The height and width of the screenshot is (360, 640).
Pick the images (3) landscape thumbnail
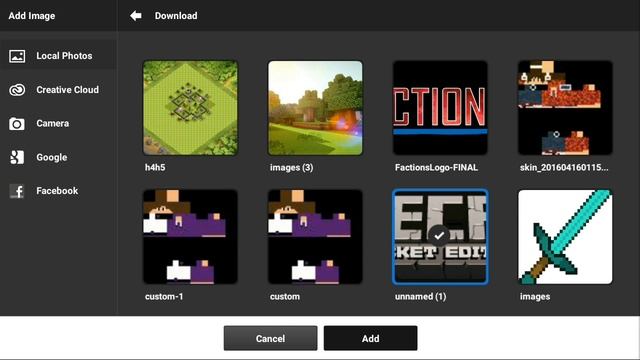tap(315, 108)
